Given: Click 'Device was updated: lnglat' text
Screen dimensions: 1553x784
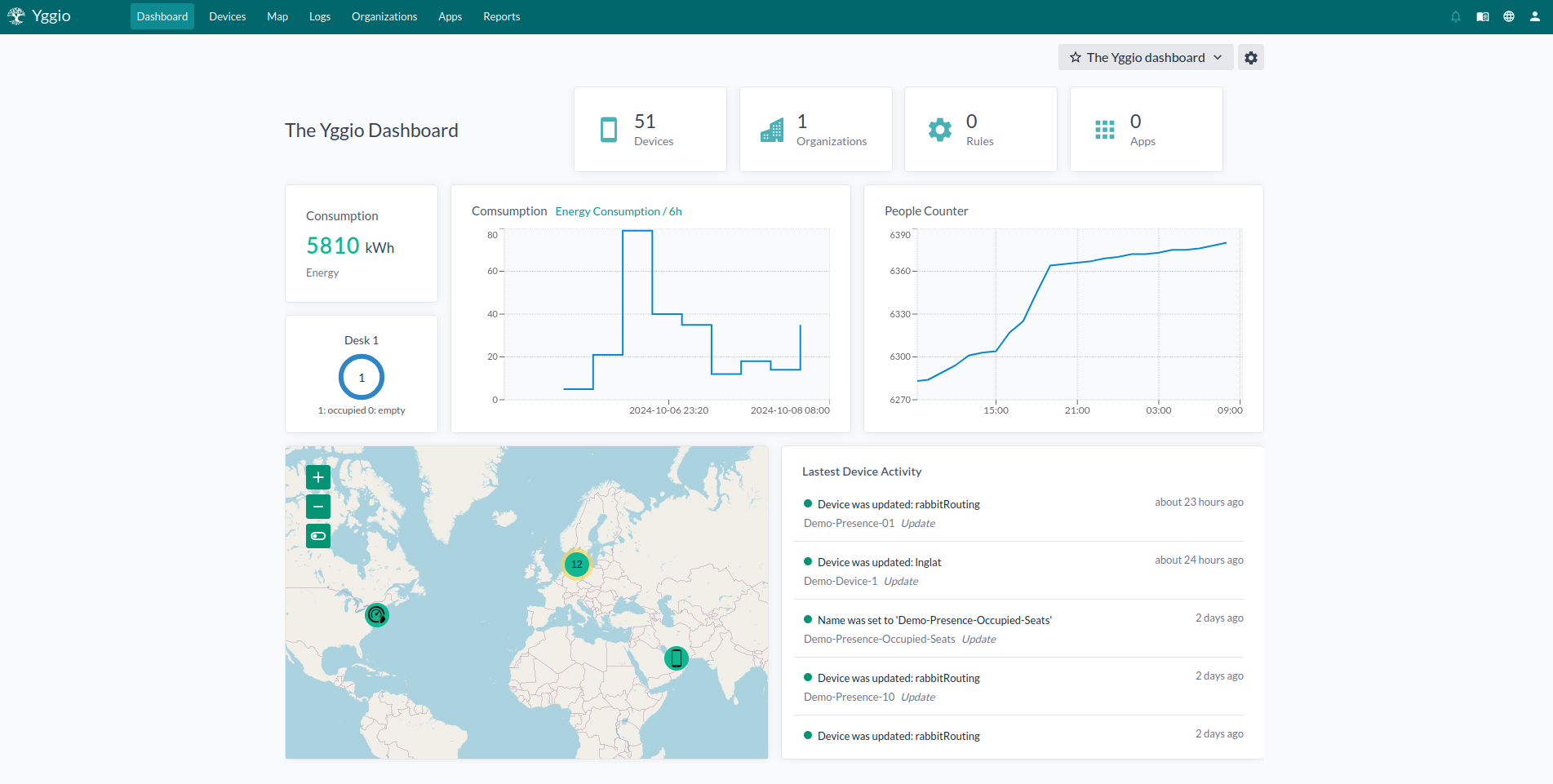Looking at the screenshot, I should coord(880,562).
